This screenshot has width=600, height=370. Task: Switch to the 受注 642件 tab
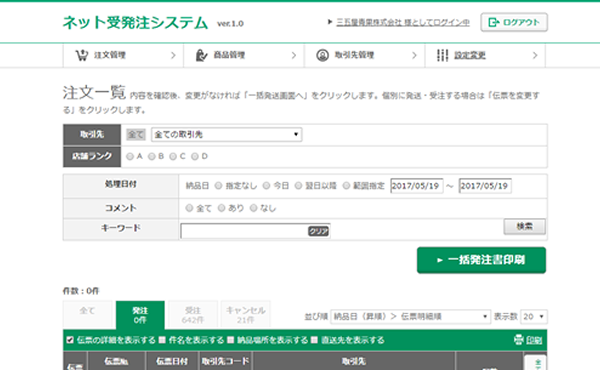coord(193,315)
